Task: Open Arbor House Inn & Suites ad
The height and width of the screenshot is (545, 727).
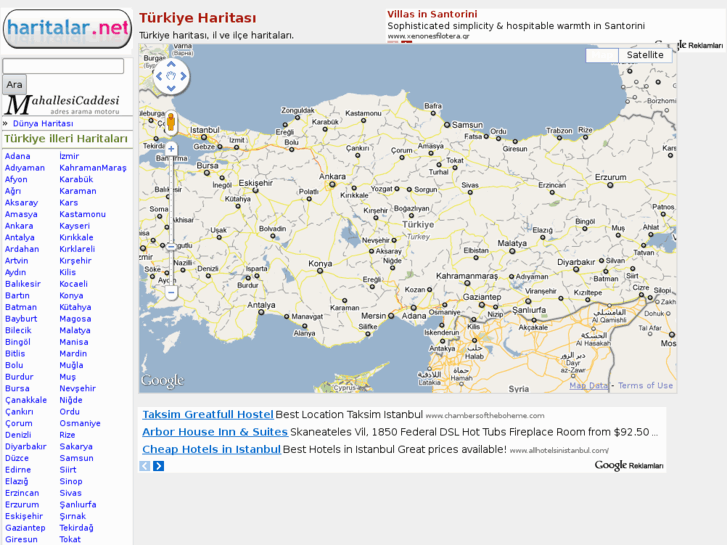Action: tap(215, 432)
